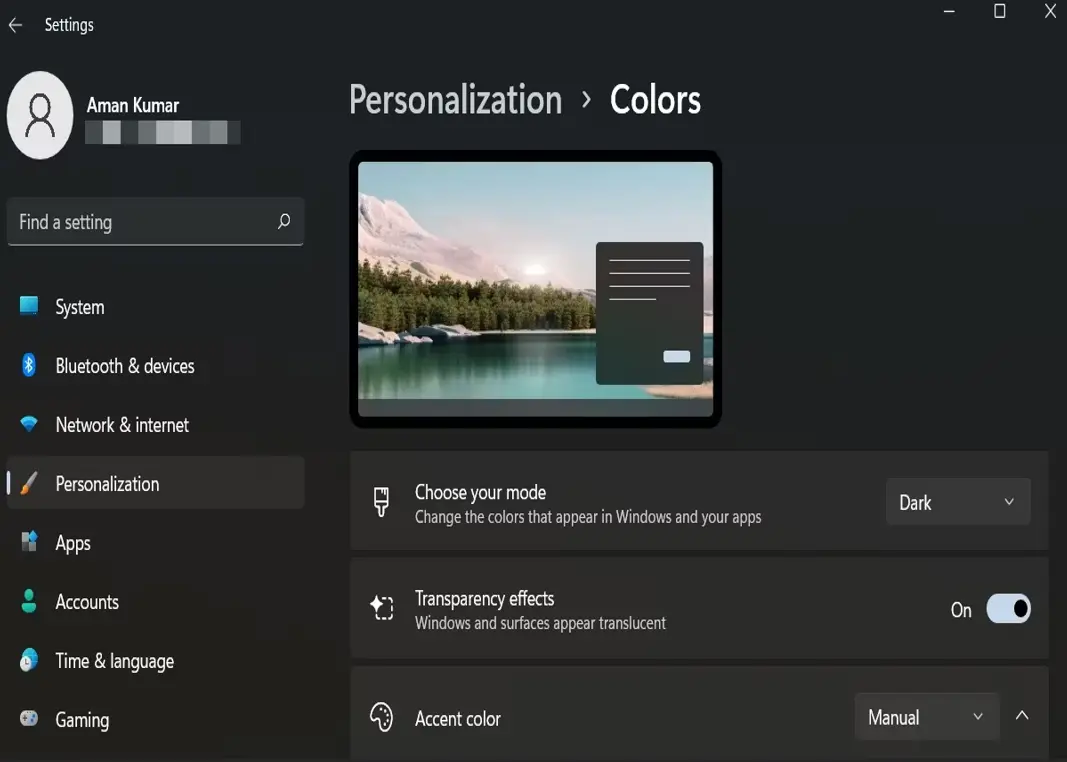
Task: Open Network & internet settings
Action: [x=155, y=425]
